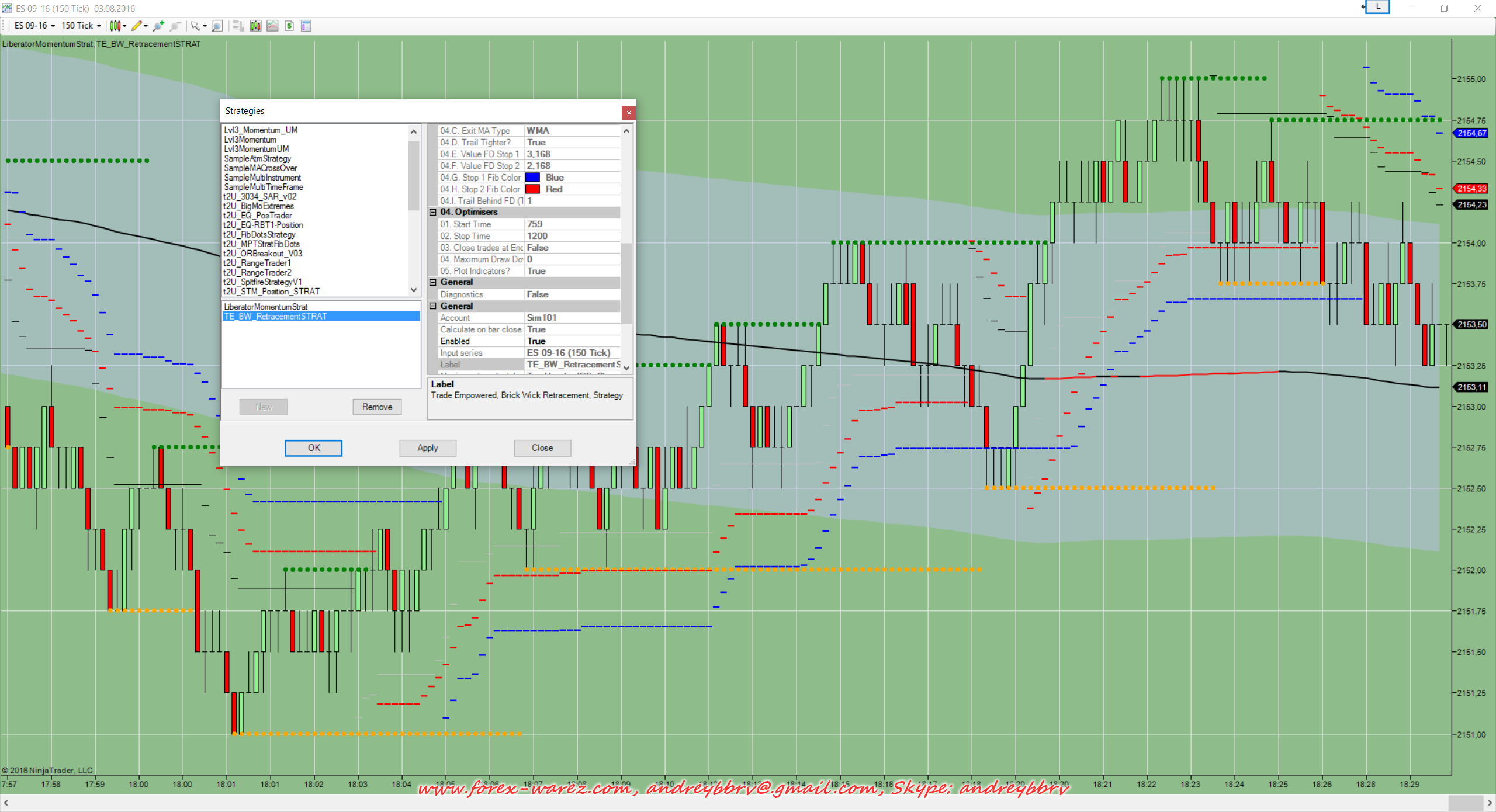Open the Strategies dollar-sign icon
Image resolution: width=1496 pixels, height=812 pixels.
point(289,26)
